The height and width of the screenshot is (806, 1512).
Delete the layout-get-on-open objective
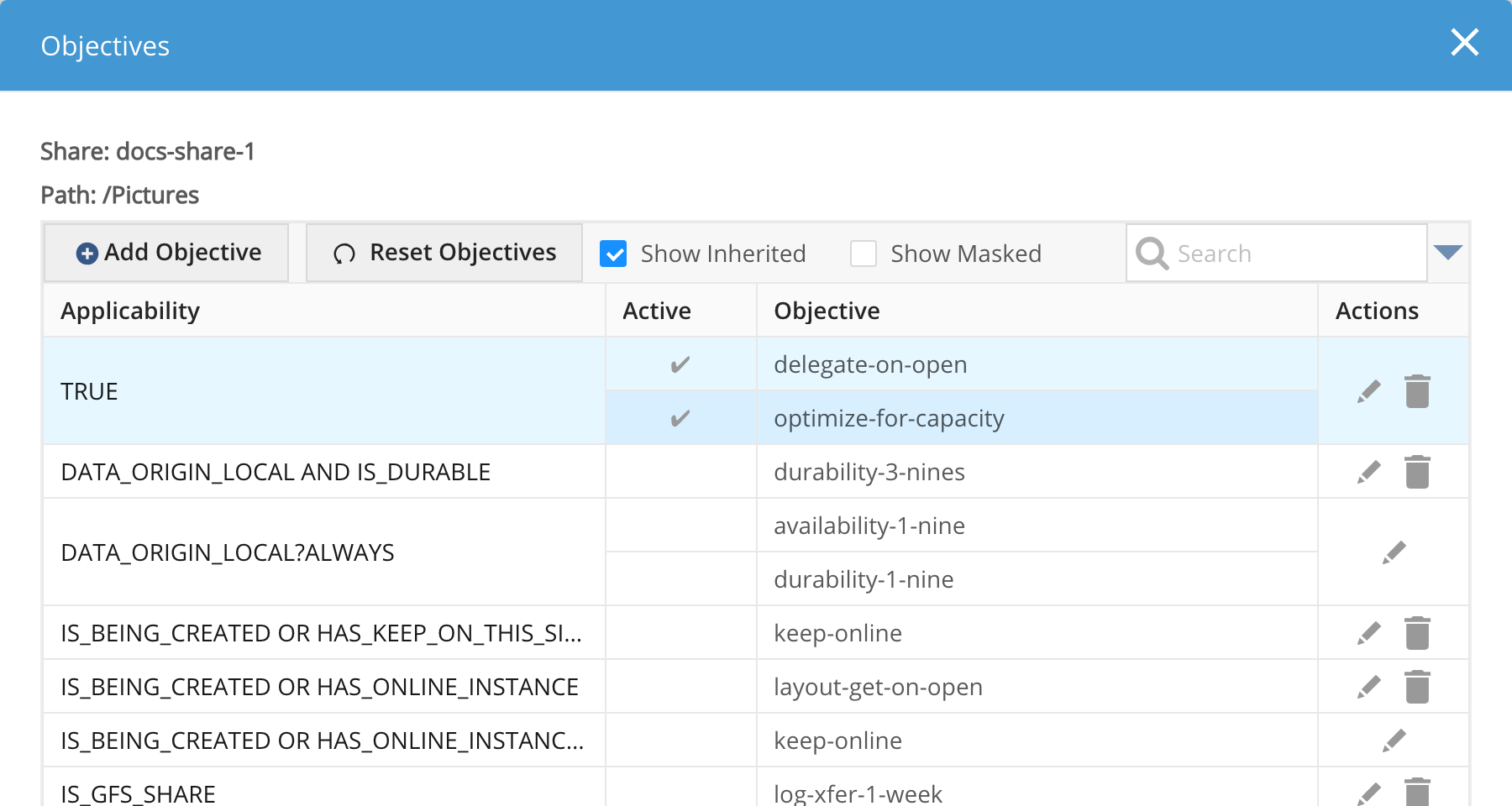coord(1417,687)
